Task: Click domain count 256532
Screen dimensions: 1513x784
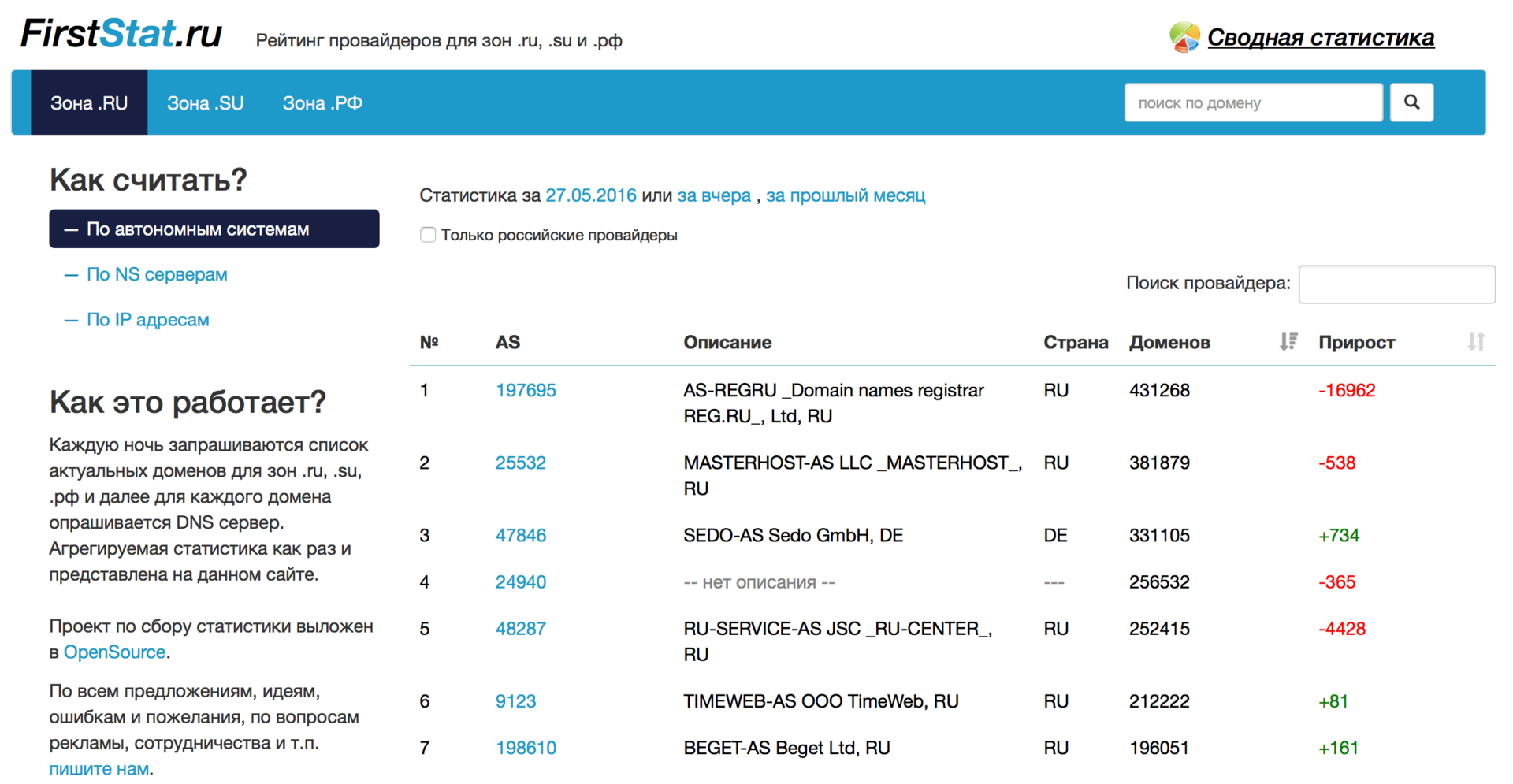Action: coord(1159,581)
